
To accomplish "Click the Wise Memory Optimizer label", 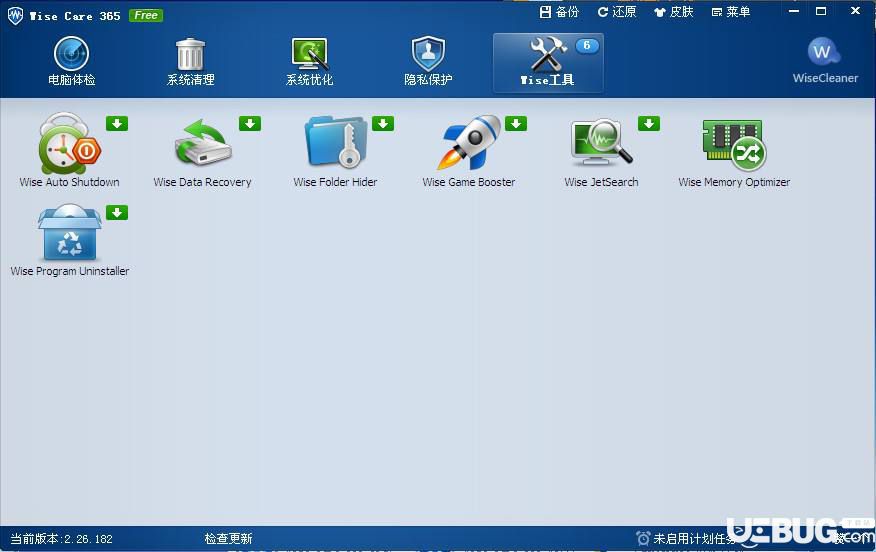I will tap(734, 182).
